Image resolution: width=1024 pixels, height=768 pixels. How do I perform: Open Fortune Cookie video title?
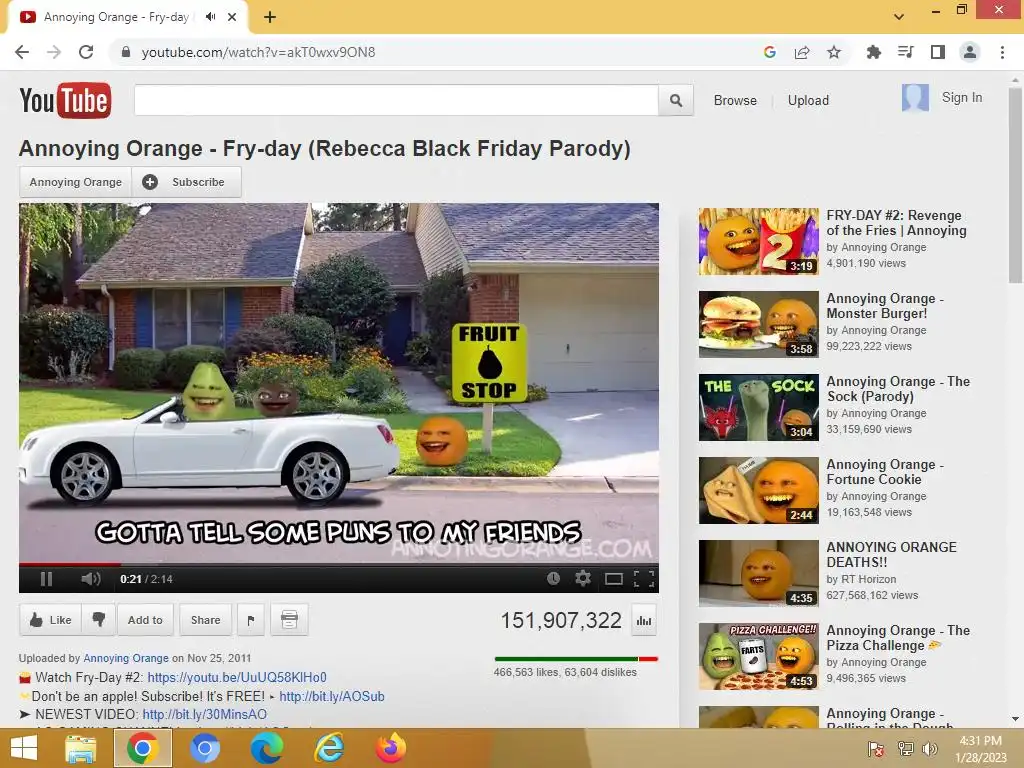885,472
